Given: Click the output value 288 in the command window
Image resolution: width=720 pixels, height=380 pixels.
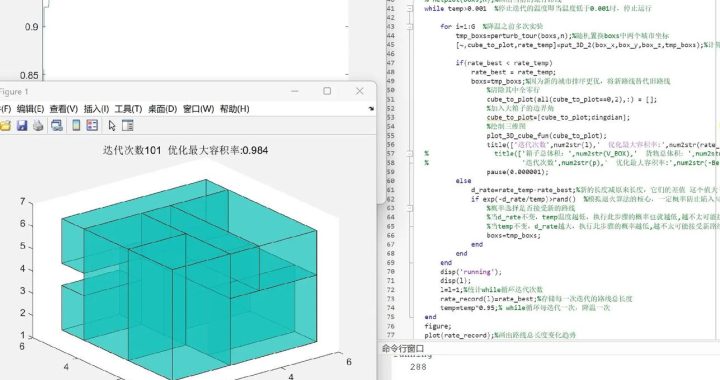Looking at the screenshot, I should 418,367.
